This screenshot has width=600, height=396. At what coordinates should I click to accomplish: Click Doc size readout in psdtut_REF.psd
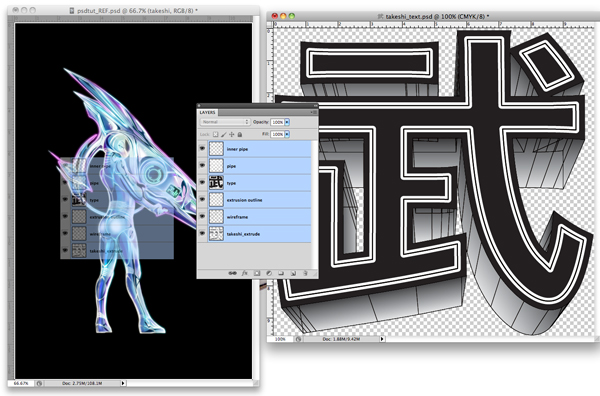pos(83,383)
